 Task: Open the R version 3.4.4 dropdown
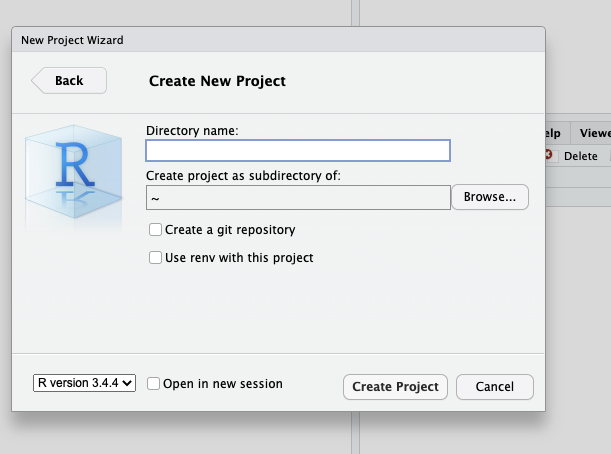pos(85,383)
